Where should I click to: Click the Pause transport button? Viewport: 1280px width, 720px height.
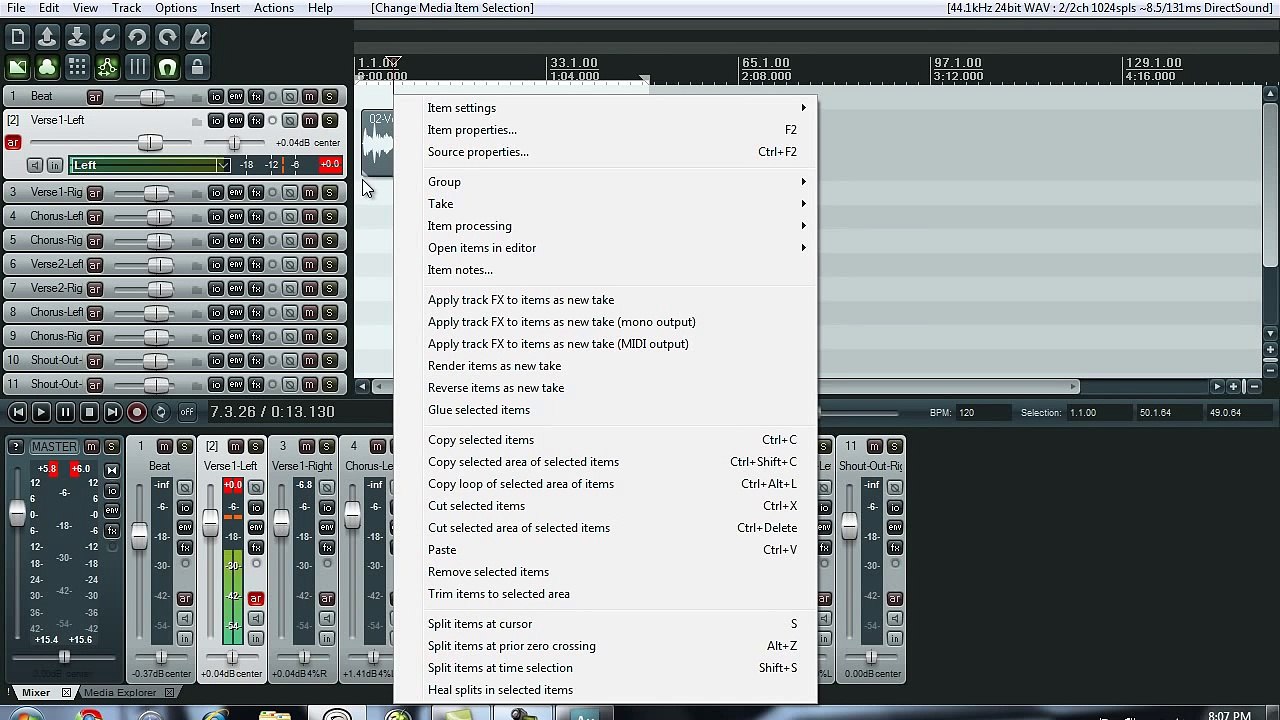pos(65,412)
